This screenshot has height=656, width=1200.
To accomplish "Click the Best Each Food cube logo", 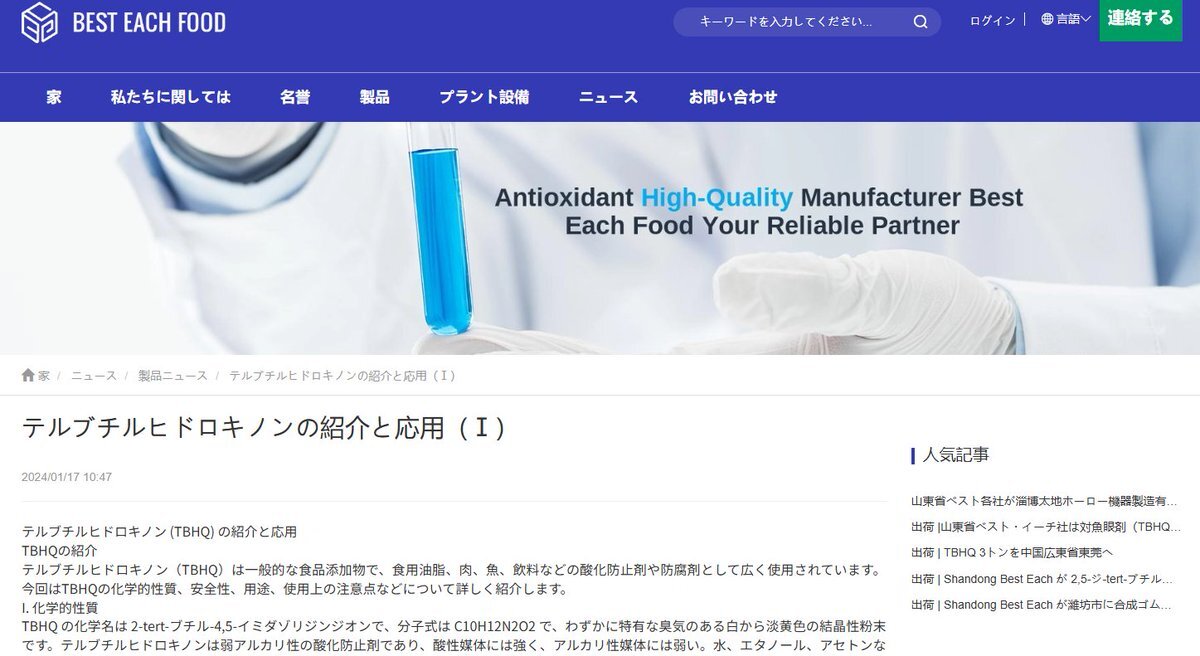I will tap(40, 22).
